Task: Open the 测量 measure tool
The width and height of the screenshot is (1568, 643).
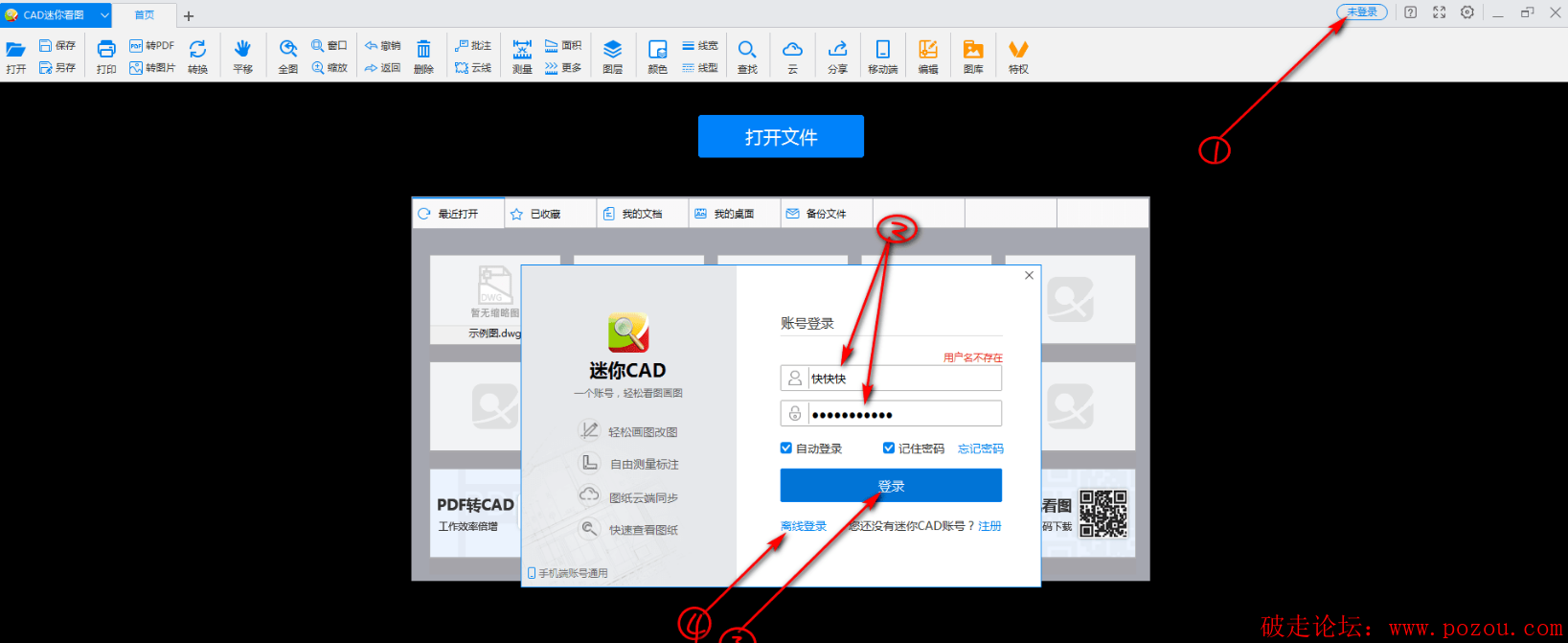Action: click(522, 57)
